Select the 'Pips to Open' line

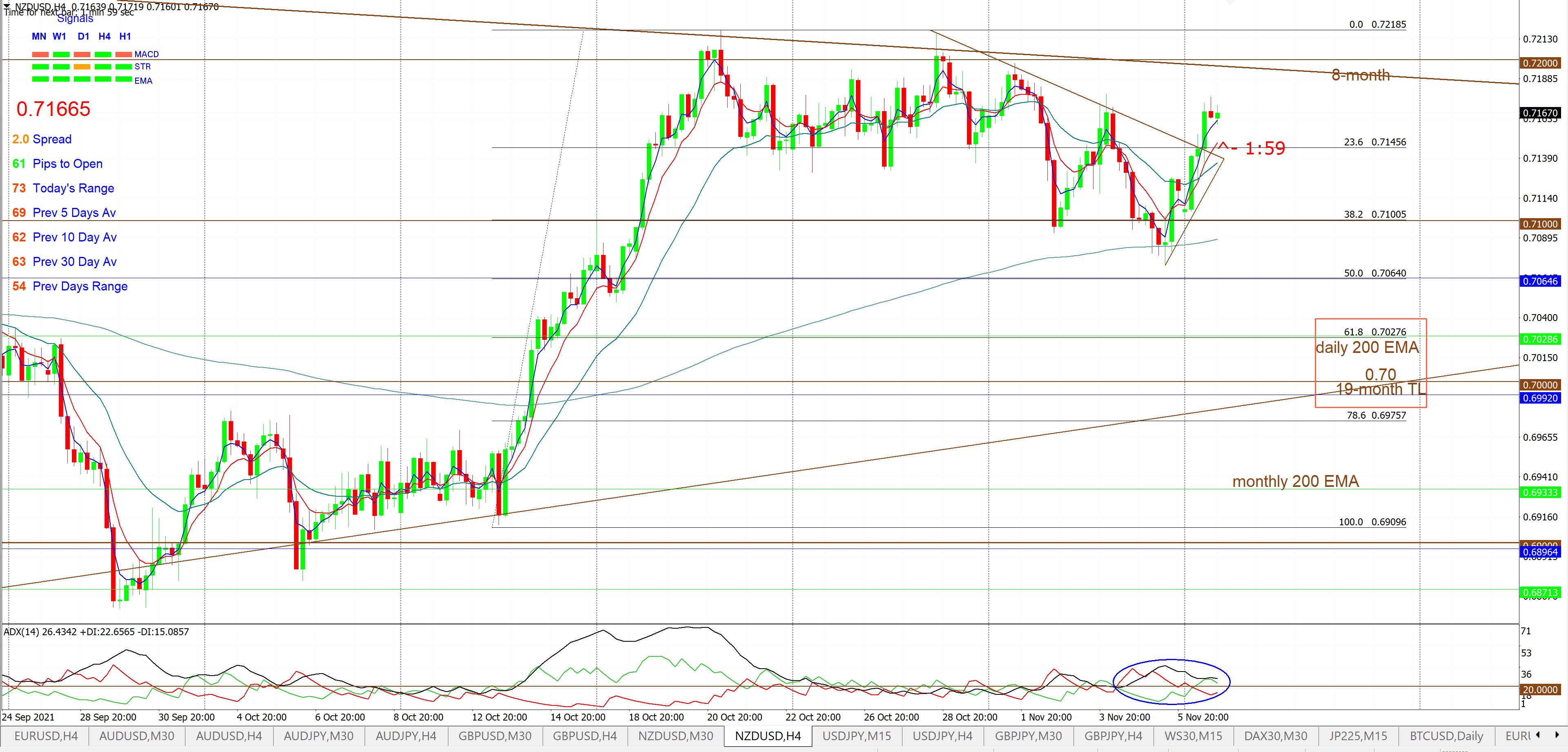(57, 164)
